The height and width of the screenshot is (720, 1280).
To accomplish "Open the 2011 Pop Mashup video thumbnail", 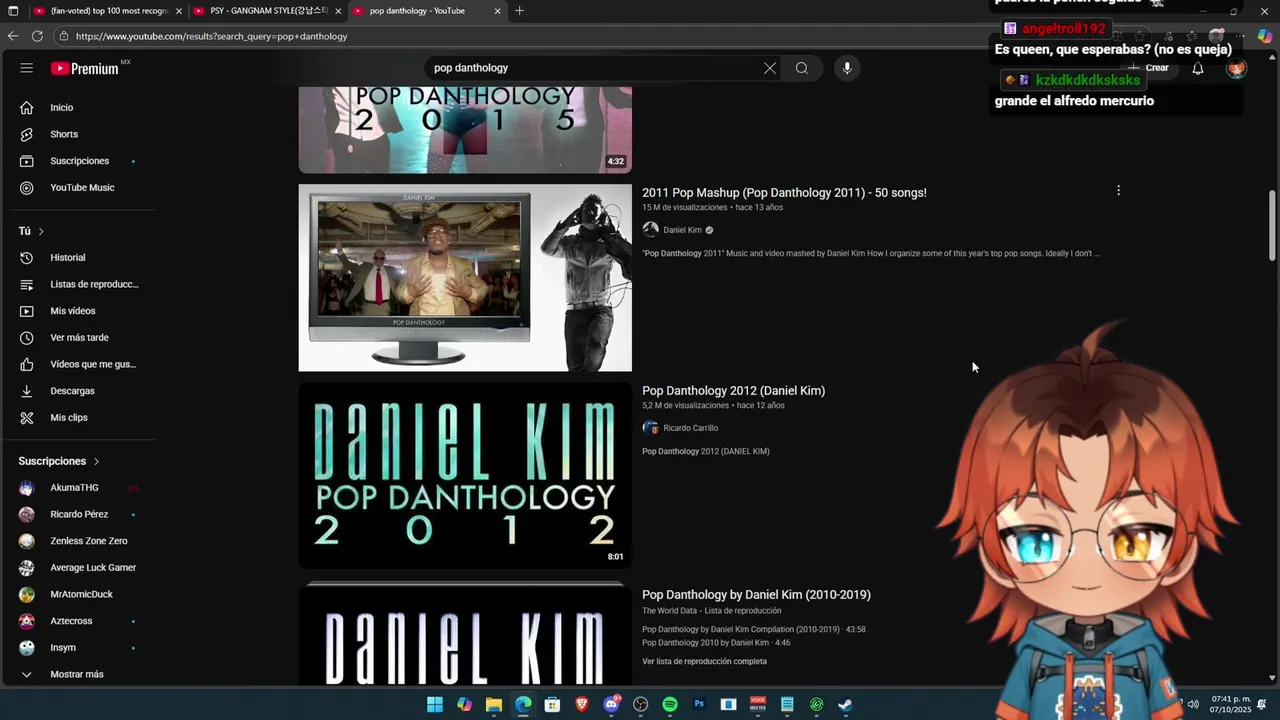I will click(x=465, y=277).
